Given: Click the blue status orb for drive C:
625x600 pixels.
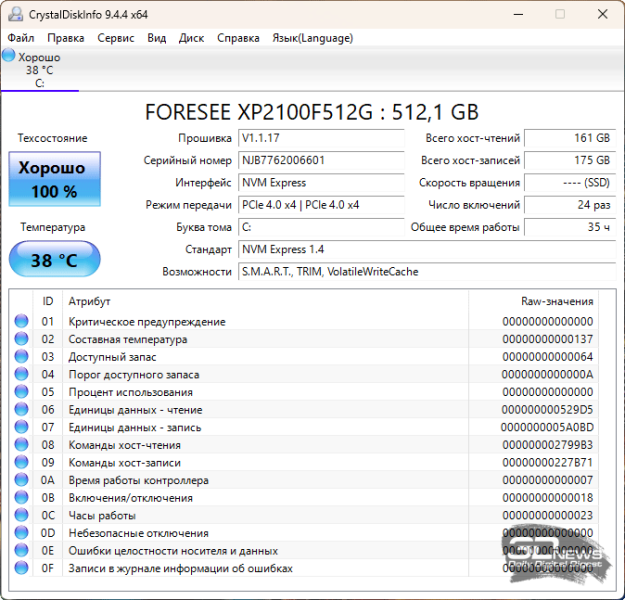Looking at the screenshot, I should (x=9, y=56).
